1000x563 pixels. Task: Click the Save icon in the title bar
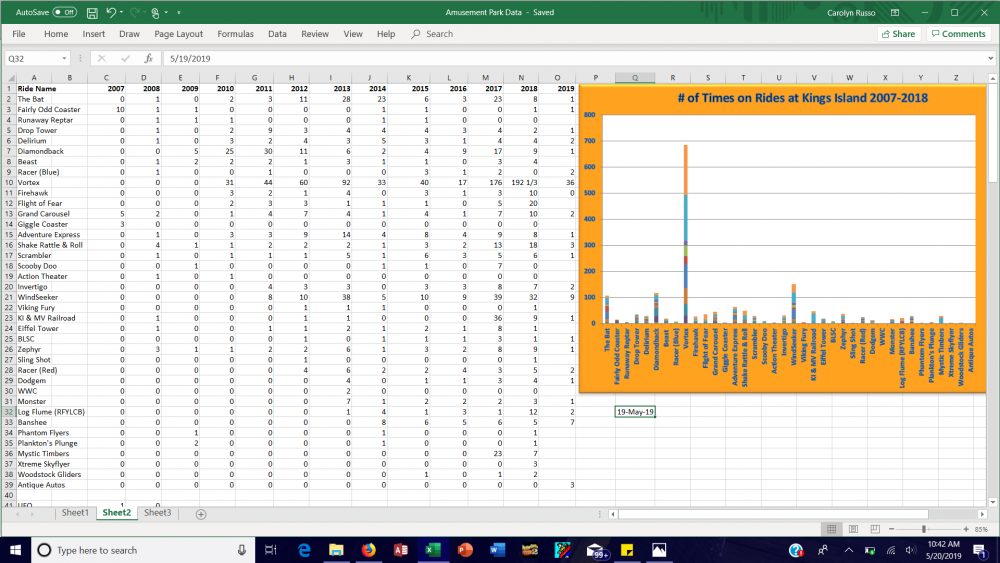pyautogui.click(x=92, y=13)
